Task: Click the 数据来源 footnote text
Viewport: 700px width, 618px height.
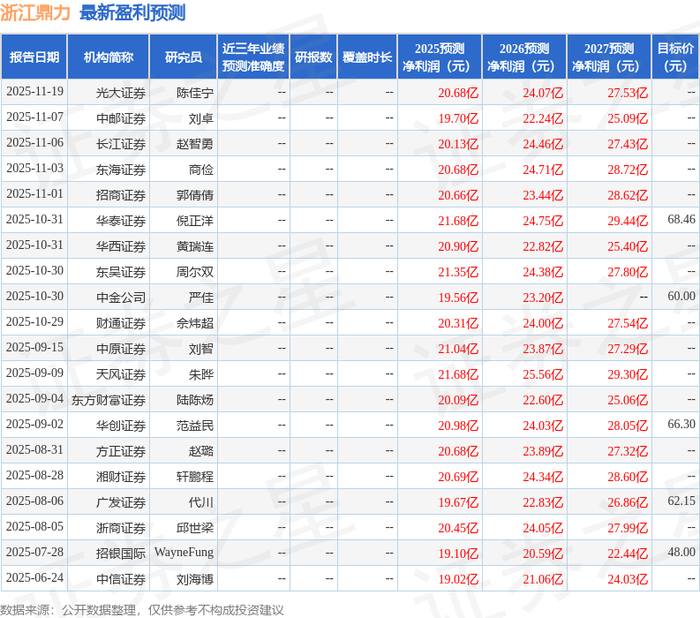Action: (142, 610)
